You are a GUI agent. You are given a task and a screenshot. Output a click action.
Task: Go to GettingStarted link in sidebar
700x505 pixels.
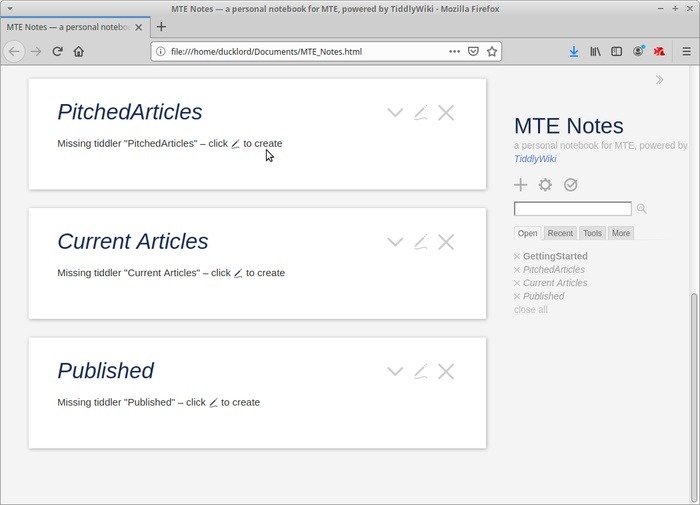tap(555, 256)
